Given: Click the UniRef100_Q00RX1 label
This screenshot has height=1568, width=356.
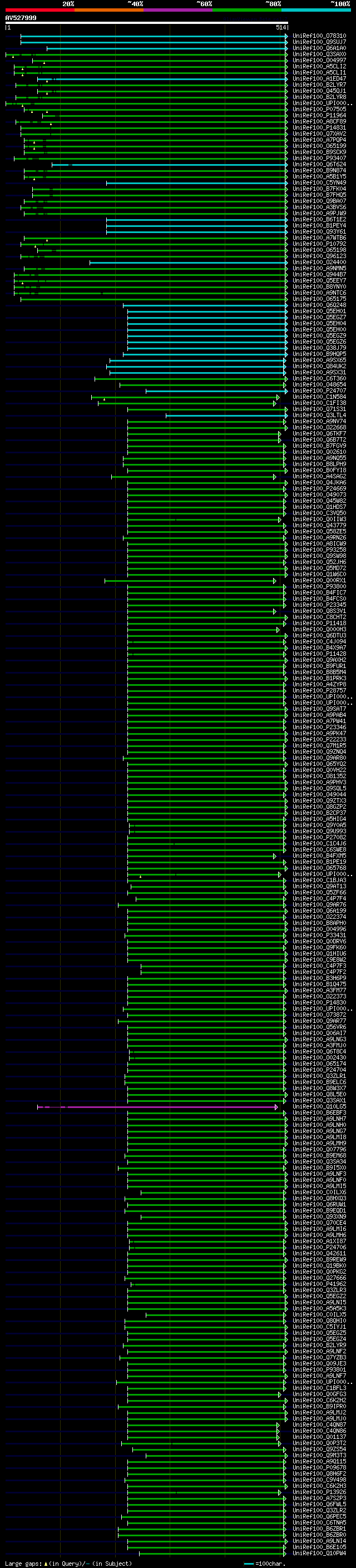Looking at the screenshot, I should (x=319, y=581).
